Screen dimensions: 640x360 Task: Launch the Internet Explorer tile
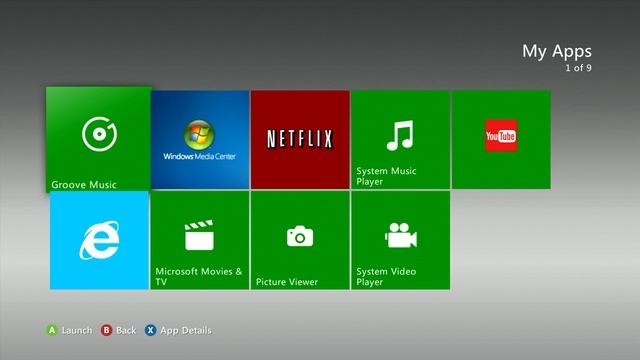(x=99, y=240)
